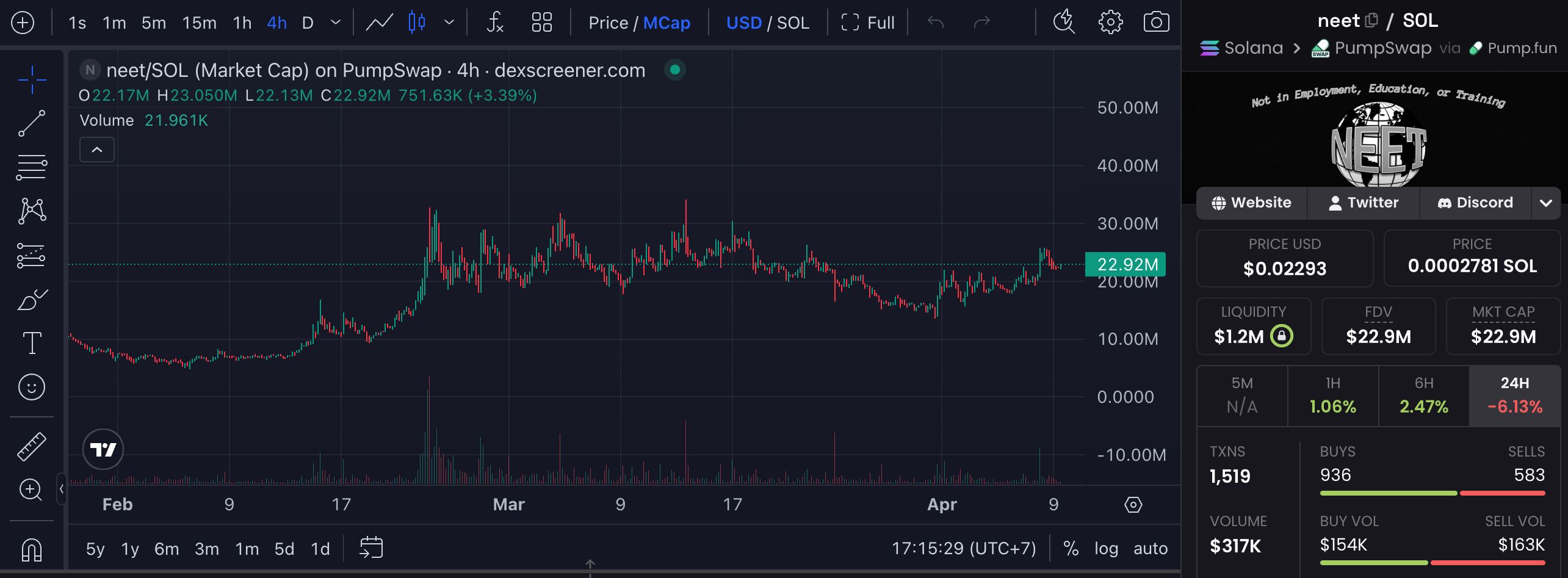
Task: Open chart settings gear
Action: (x=1110, y=23)
